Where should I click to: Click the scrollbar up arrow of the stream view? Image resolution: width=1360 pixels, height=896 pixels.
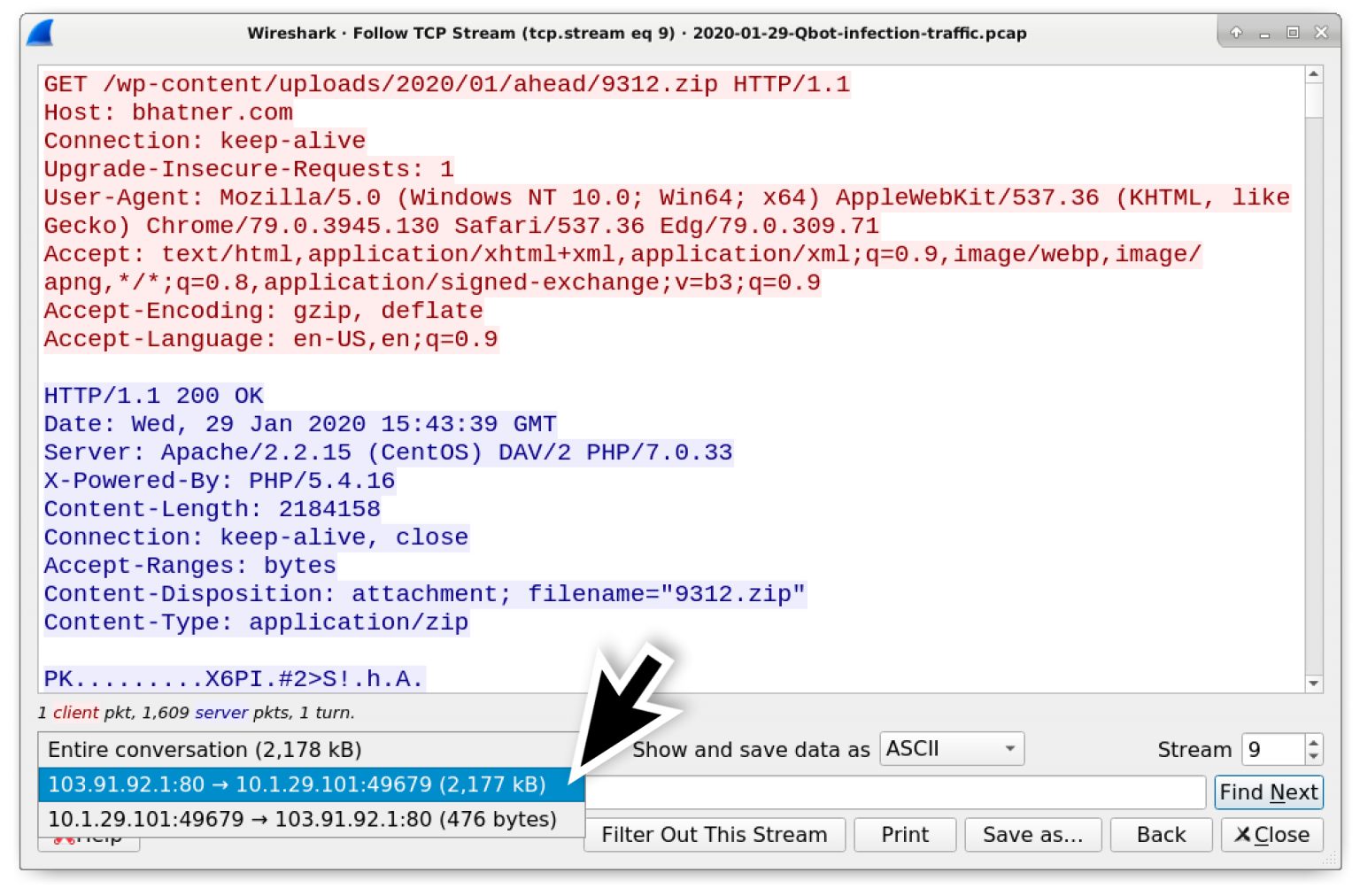coord(1314,74)
